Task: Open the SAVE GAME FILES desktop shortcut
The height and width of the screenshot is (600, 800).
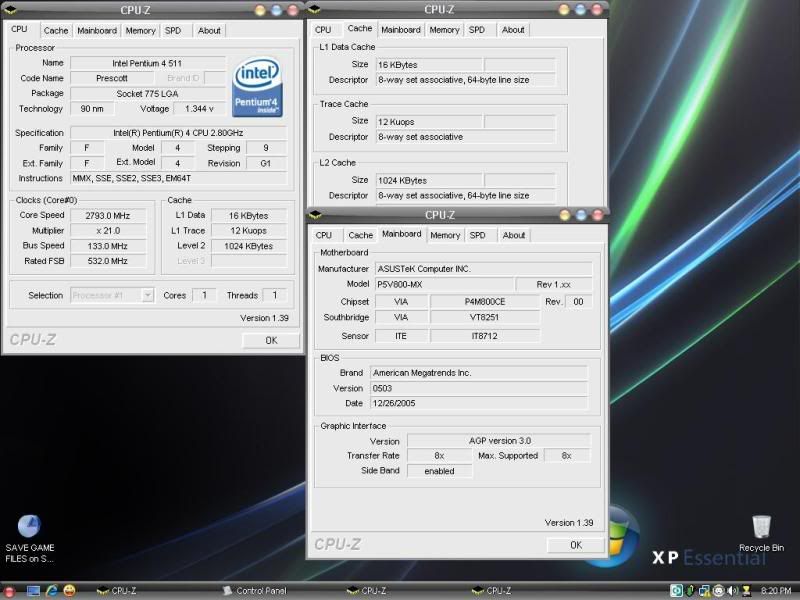Action: pyautogui.click(x=30, y=527)
